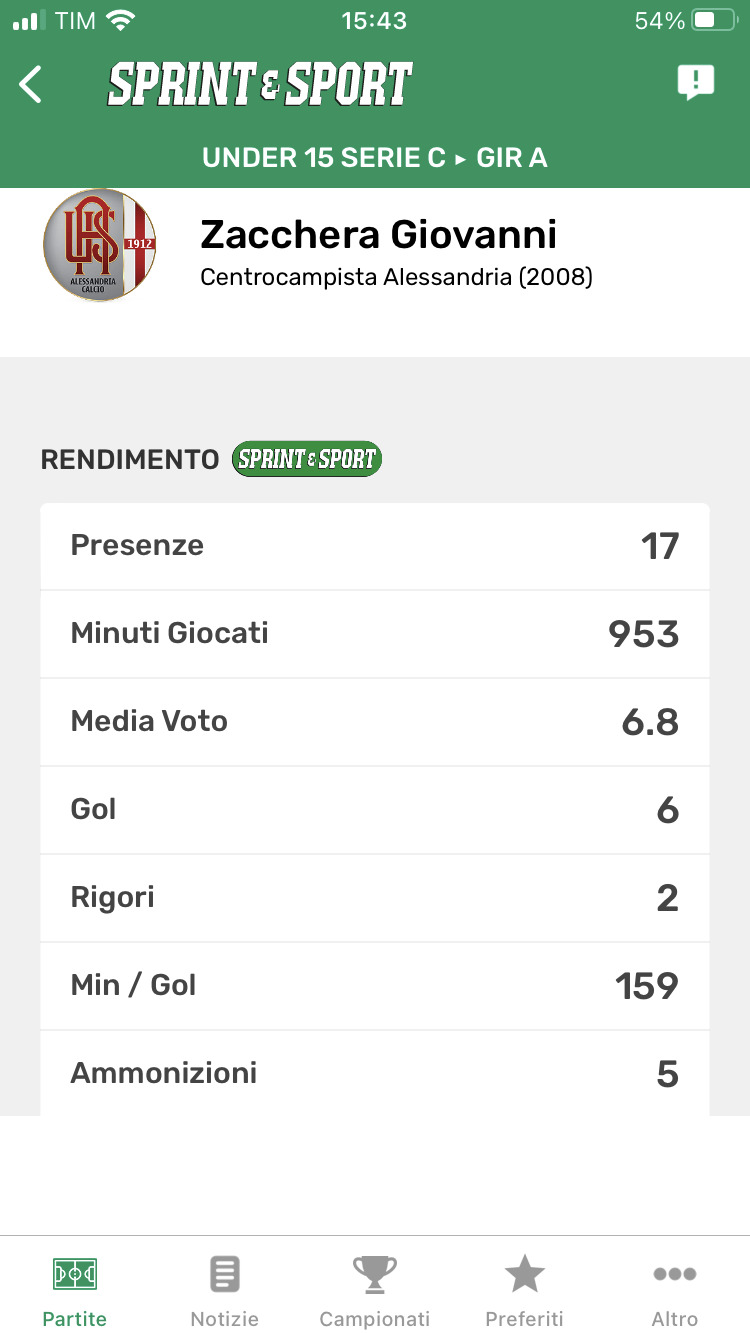
Task: Tap the Sprint & Sport header logo
Action: pos(260,85)
